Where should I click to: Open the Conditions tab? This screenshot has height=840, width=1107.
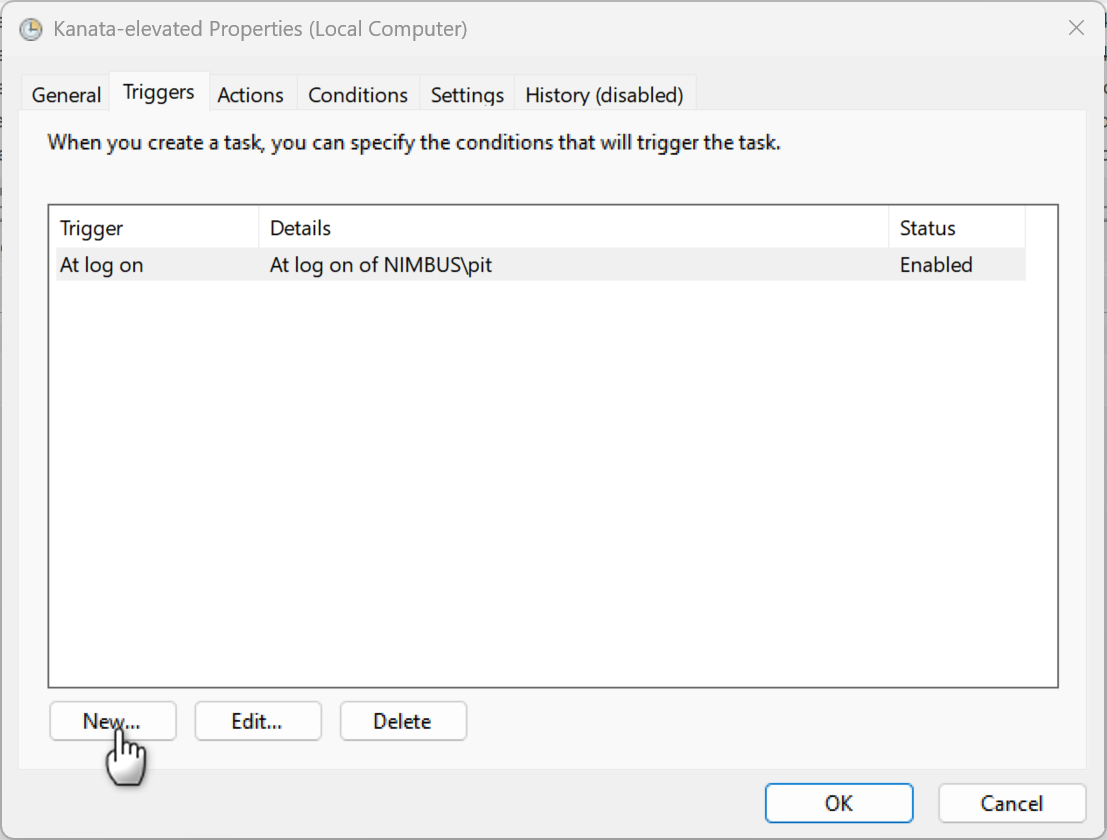coord(357,94)
